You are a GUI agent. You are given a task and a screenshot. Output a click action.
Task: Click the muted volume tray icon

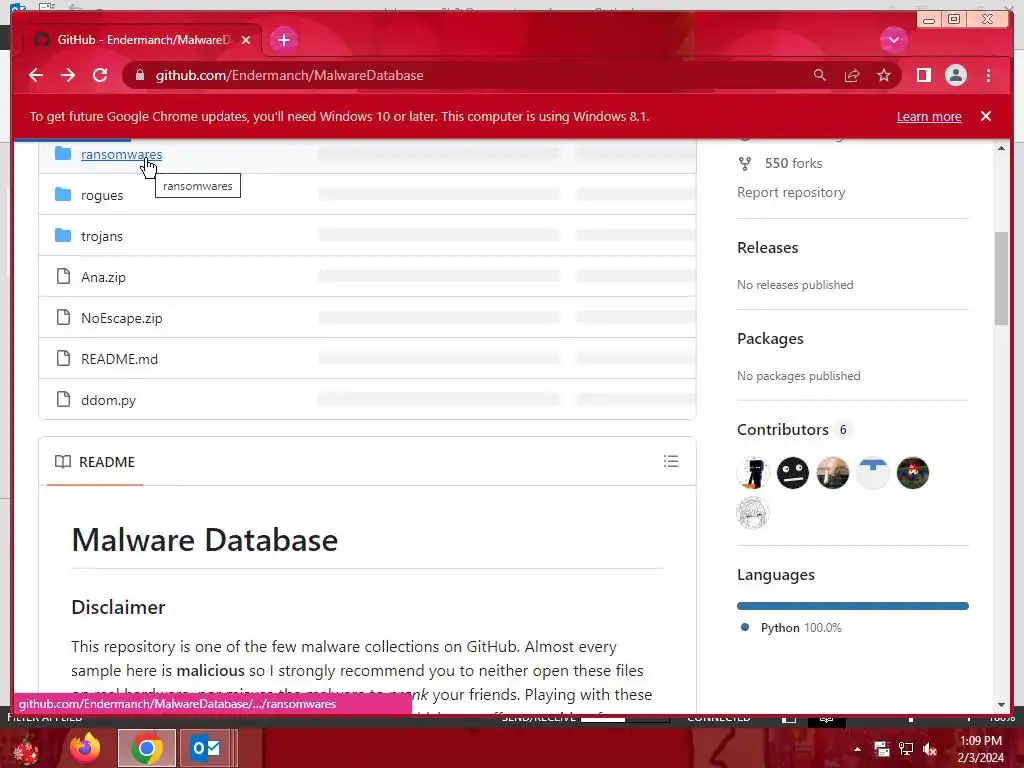[x=930, y=749]
